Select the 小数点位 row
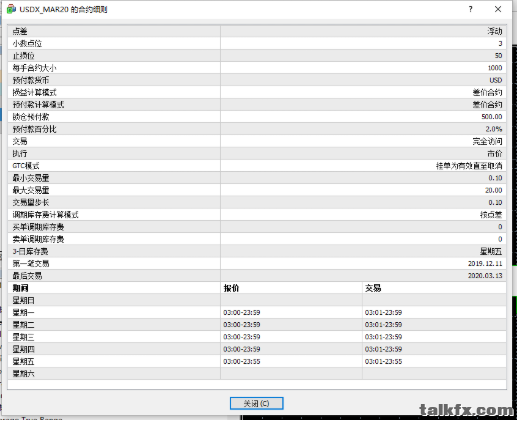518x421 pixels. coord(257,43)
